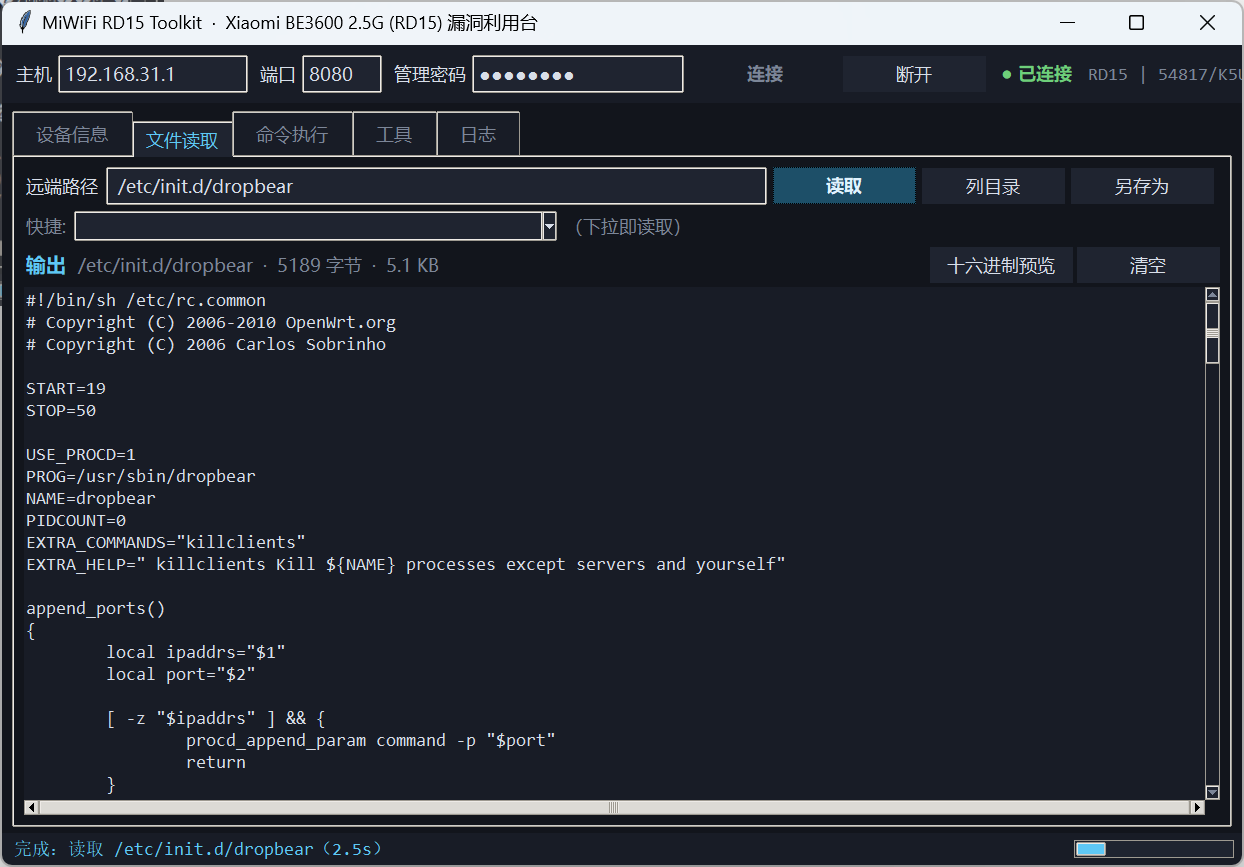Click the Carlos Sobrinho copyright line
The height and width of the screenshot is (867, 1244).
coord(206,344)
